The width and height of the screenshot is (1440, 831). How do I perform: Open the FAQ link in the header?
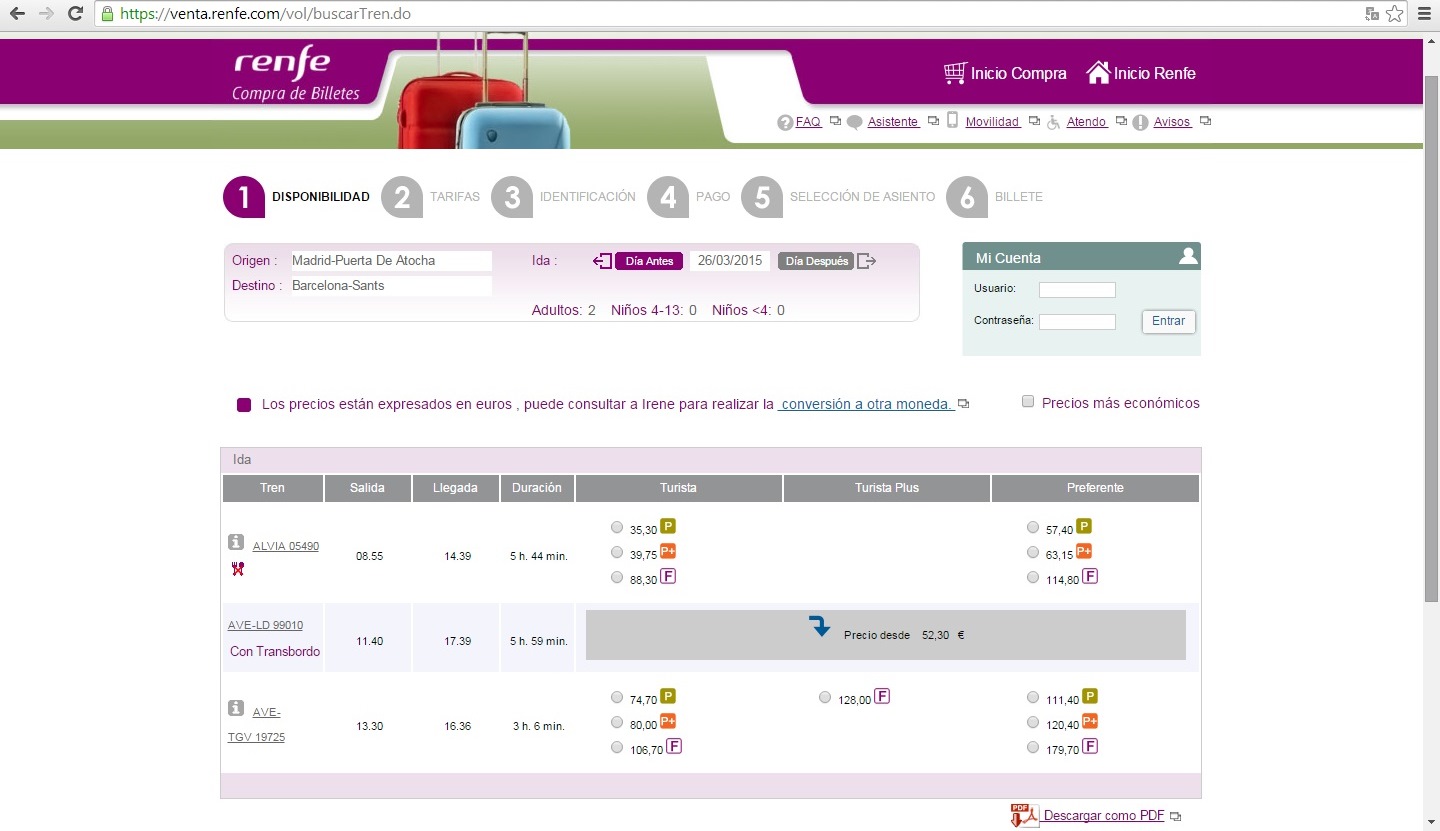click(x=808, y=122)
